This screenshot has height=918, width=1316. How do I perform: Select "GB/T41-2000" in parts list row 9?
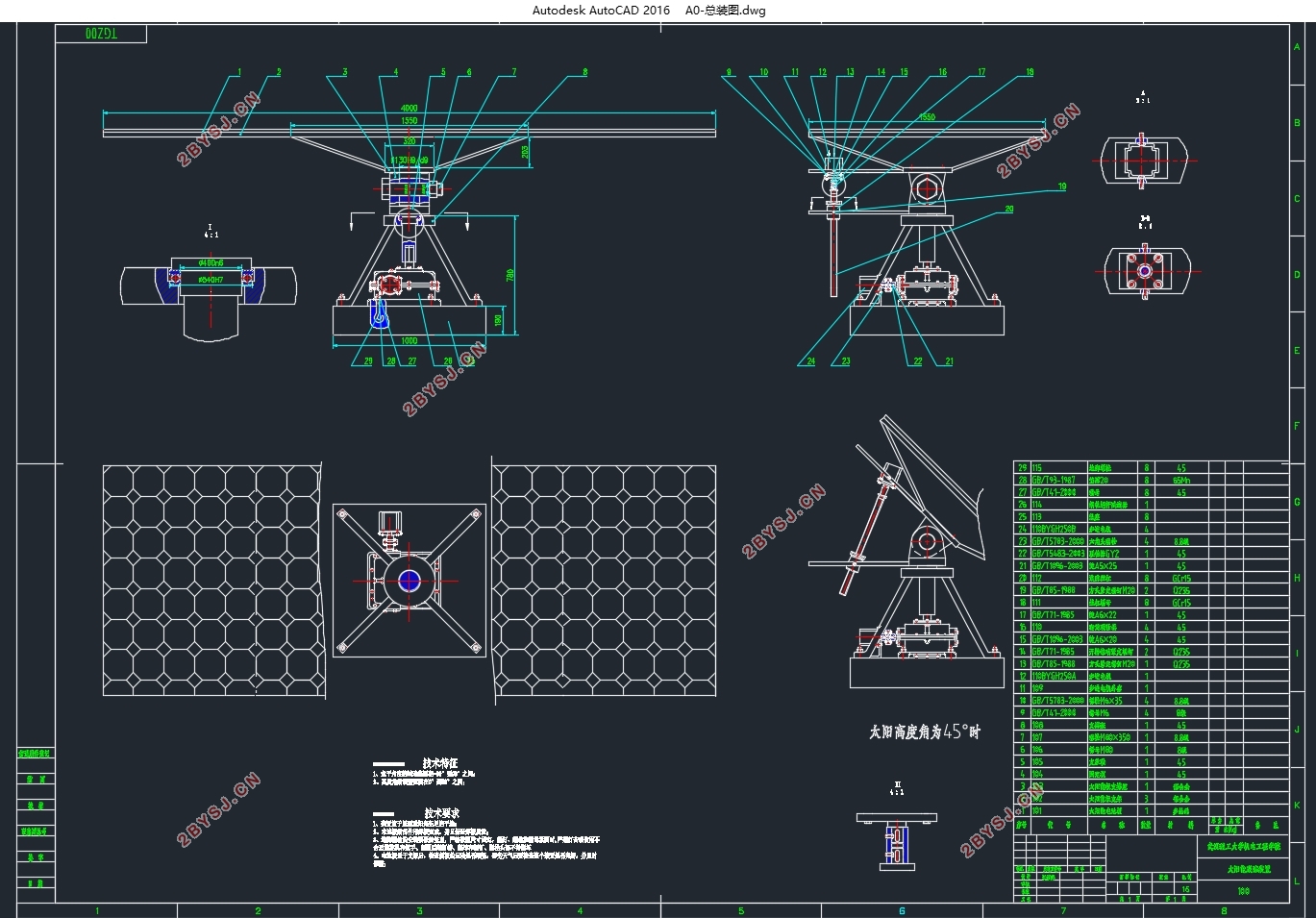[x=1055, y=713]
